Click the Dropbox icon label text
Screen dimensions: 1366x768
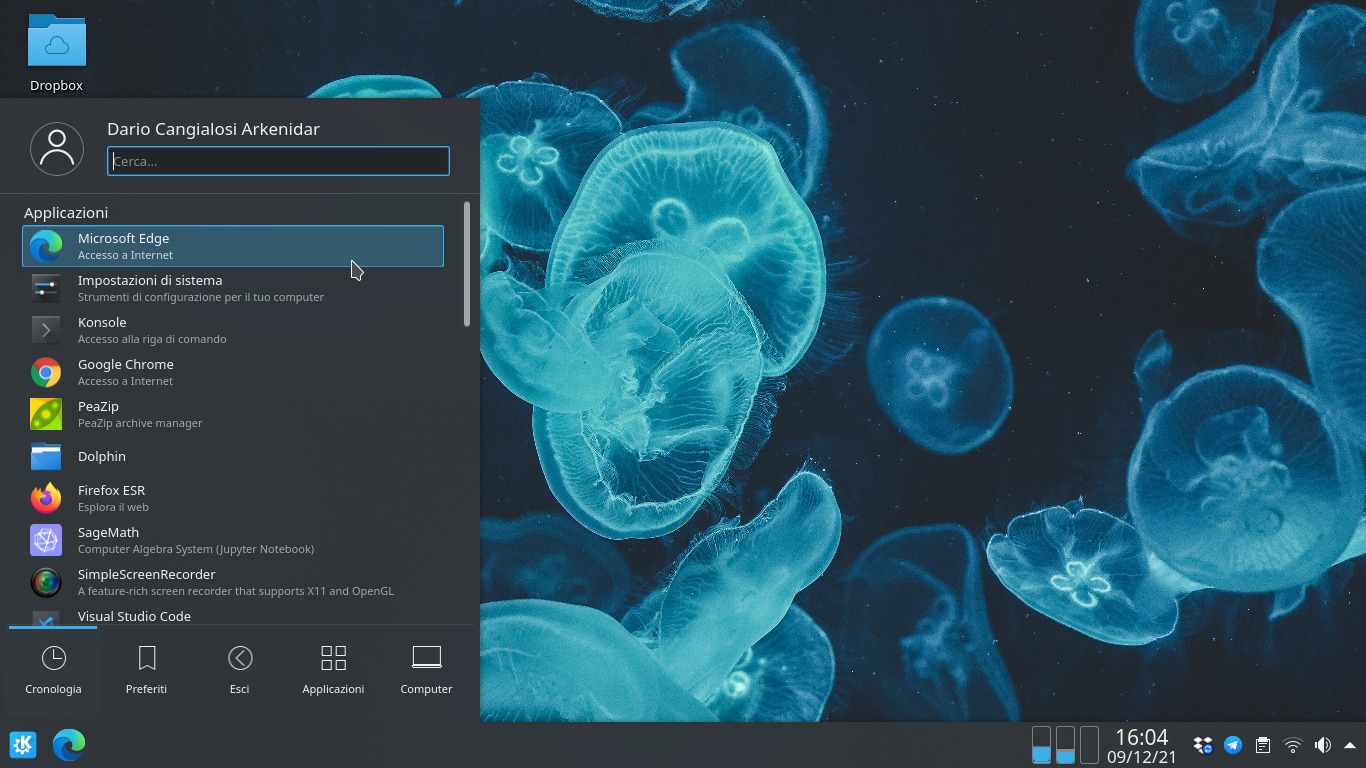click(x=56, y=86)
